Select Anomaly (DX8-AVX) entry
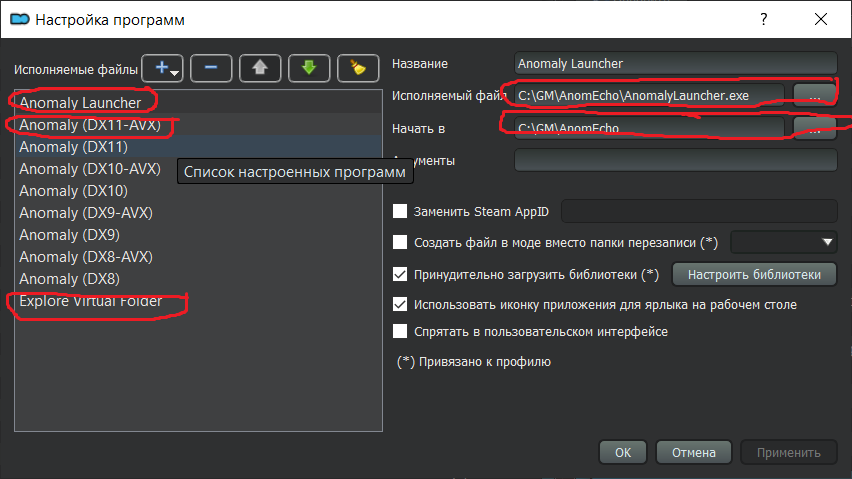This screenshot has height=479, width=852. tap(198, 257)
